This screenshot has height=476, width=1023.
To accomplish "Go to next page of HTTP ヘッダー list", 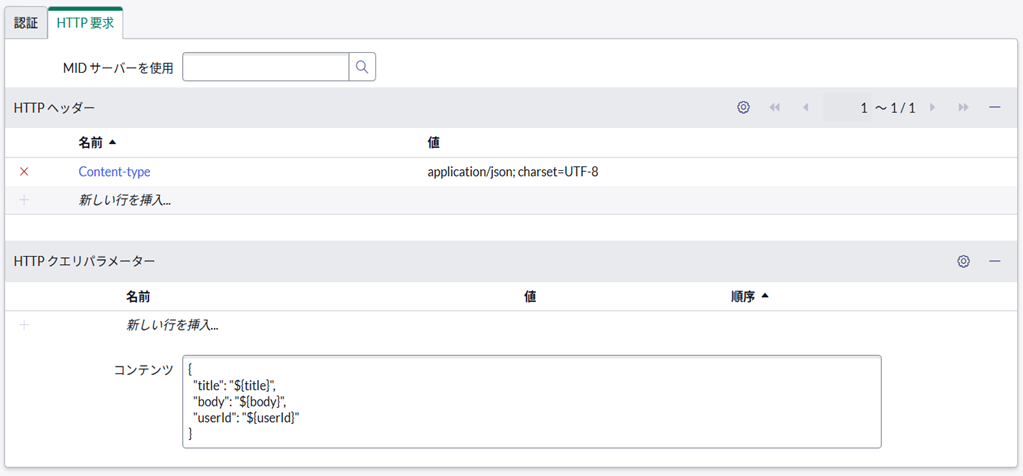I will [x=932, y=108].
